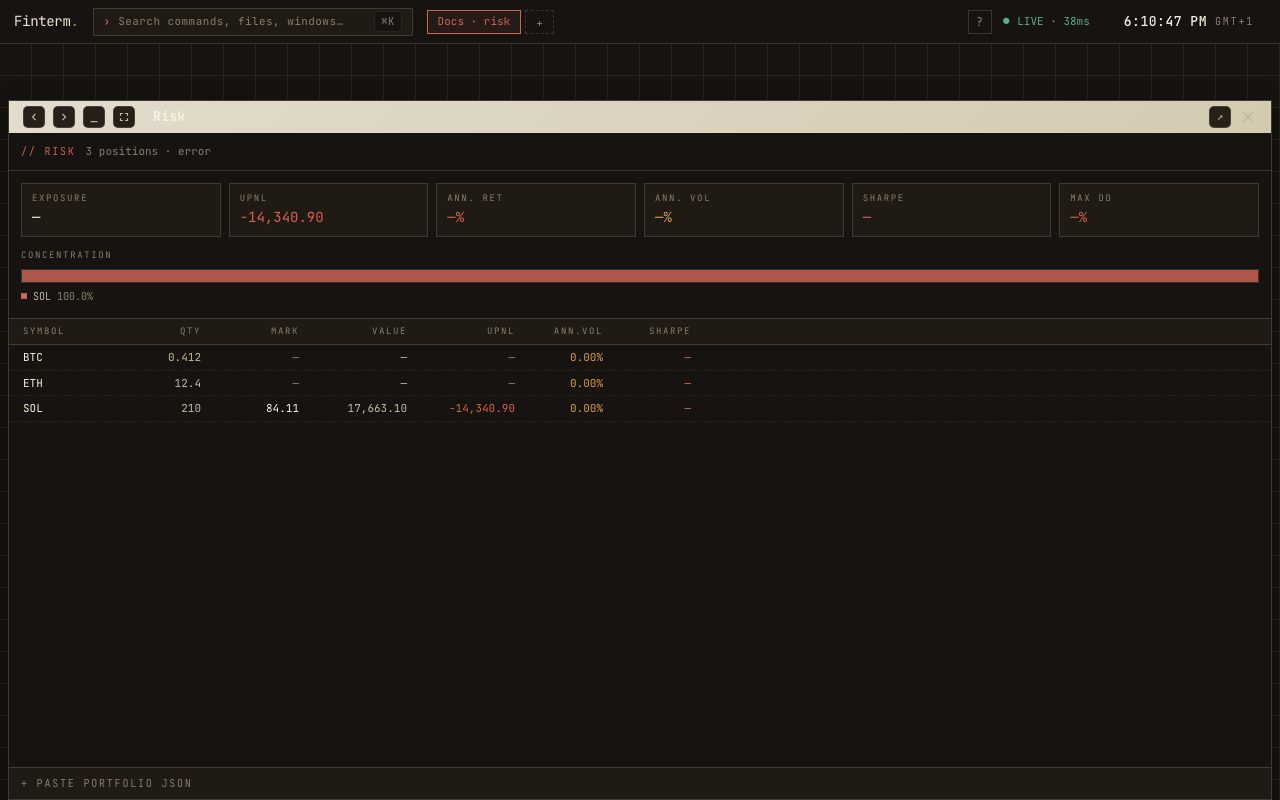Click the 6:10:47 PM clock
This screenshot has height=800, width=1280.
click(x=1165, y=22)
